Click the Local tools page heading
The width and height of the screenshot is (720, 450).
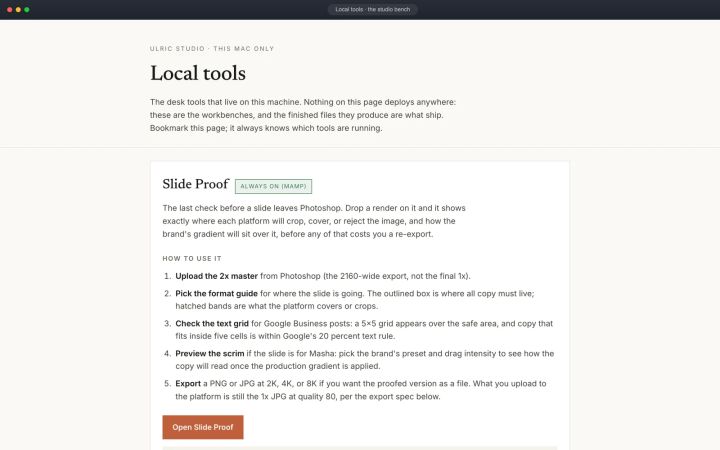(x=198, y=73)
